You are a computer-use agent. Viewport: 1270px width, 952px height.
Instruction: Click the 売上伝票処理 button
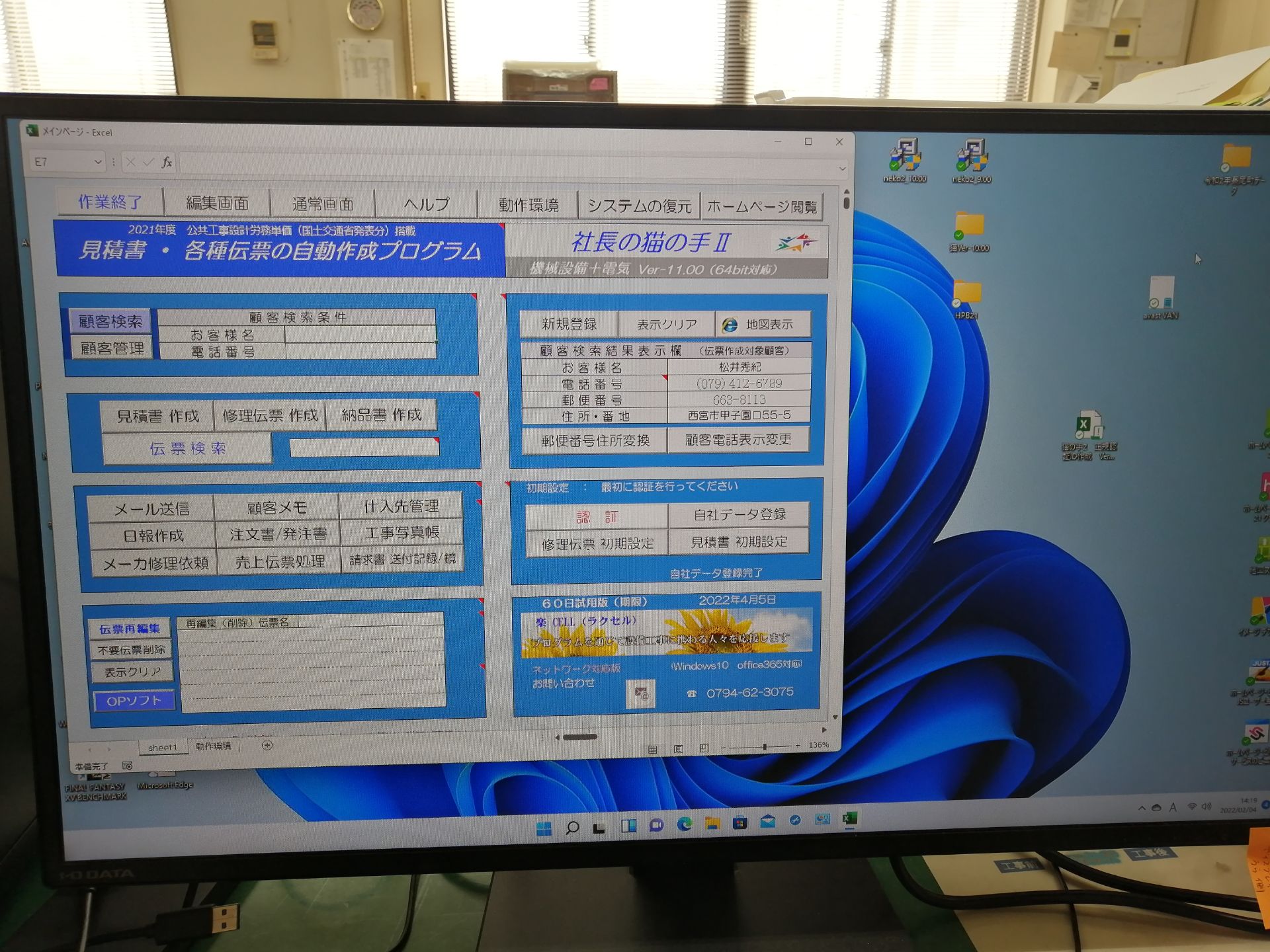tap(280, 562)
